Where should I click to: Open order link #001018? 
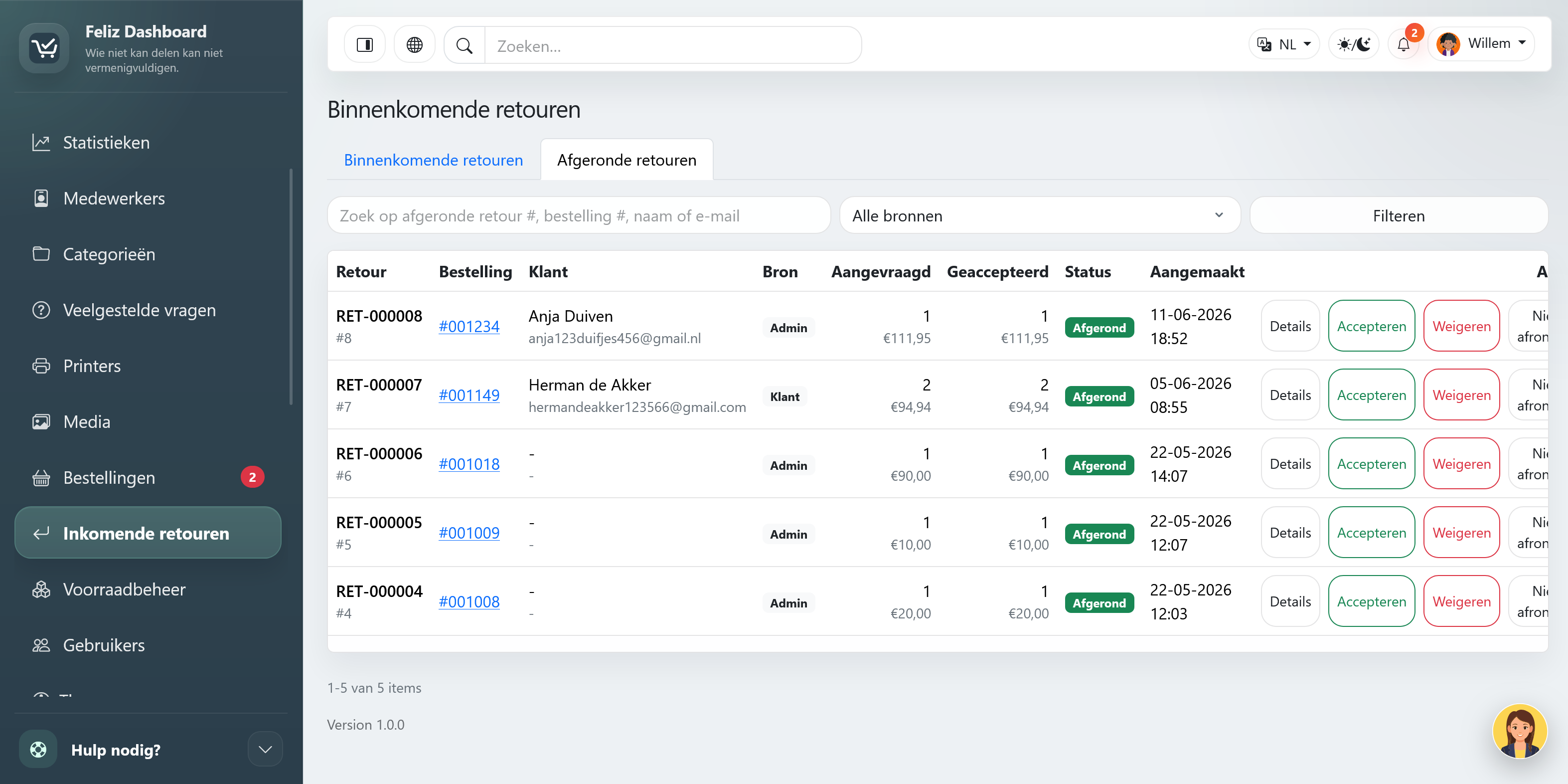coord(469,464)
